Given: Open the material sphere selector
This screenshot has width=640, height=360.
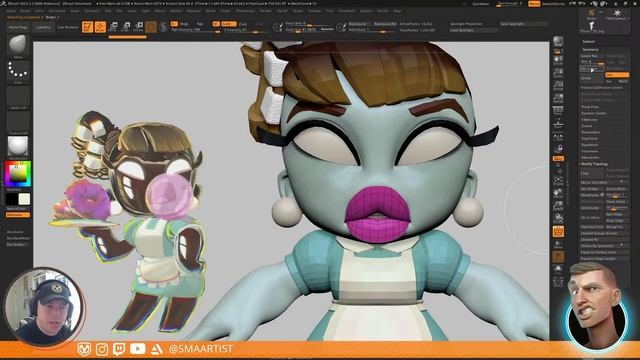Looking at the screenshot, I should tap(18, 147).
